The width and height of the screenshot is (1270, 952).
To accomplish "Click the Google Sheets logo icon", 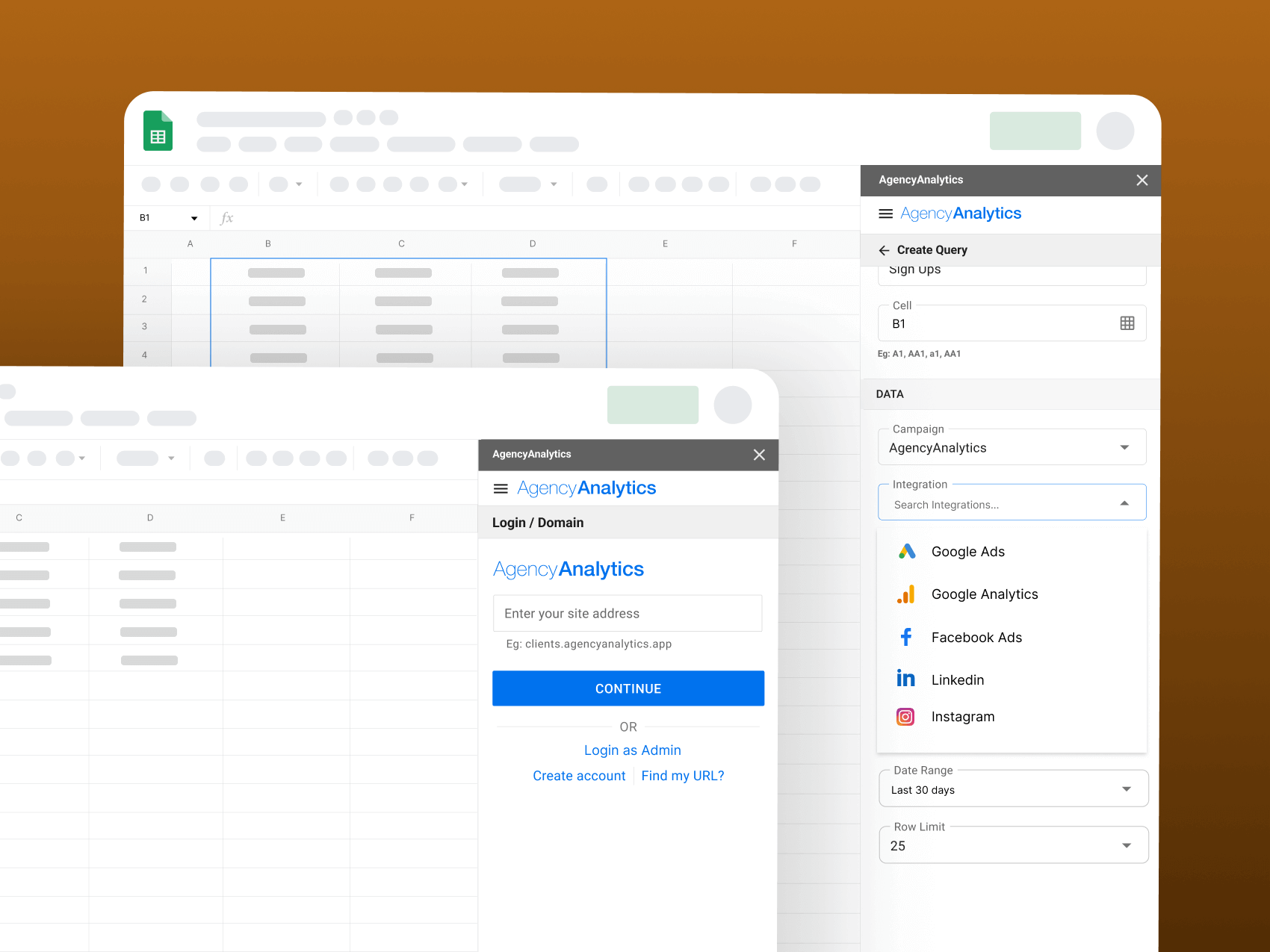I will point(158,131).
